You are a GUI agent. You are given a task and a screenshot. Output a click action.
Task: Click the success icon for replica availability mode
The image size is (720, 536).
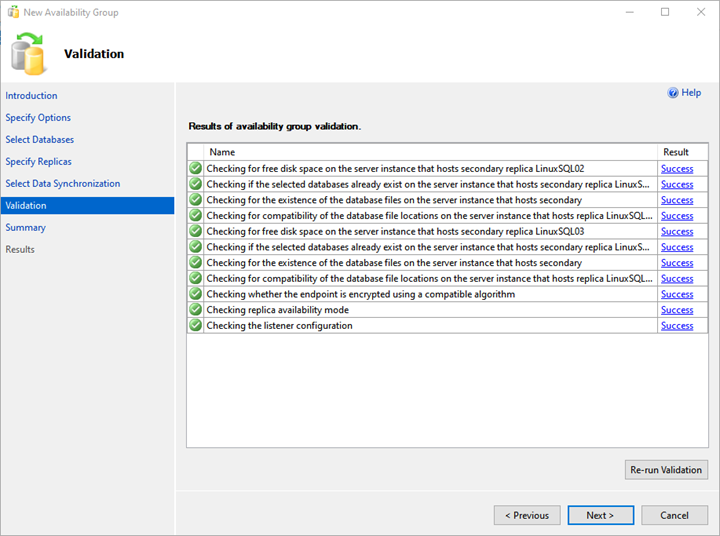point(196,310)
